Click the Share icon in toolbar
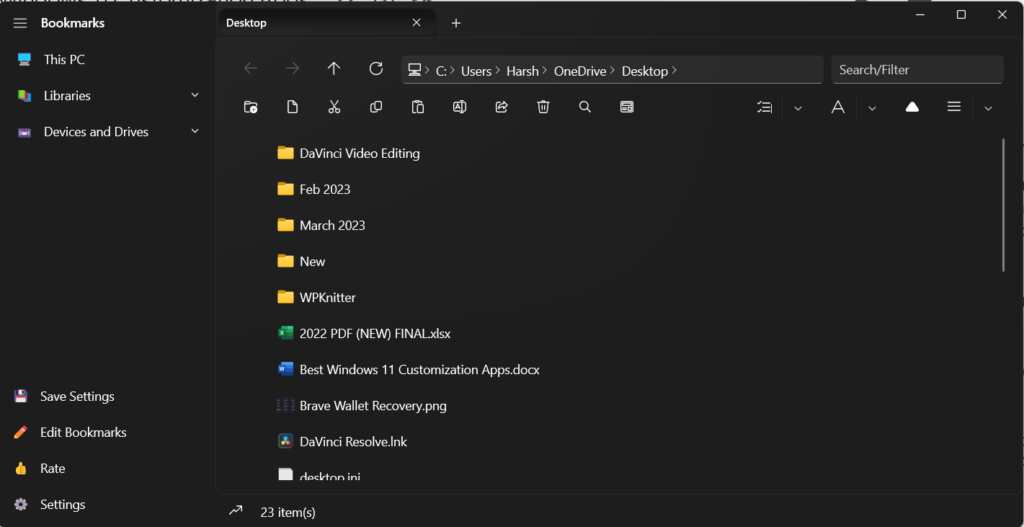This screenshot has height=527, width=1024. pyautogui.click(x=501, y=107)
